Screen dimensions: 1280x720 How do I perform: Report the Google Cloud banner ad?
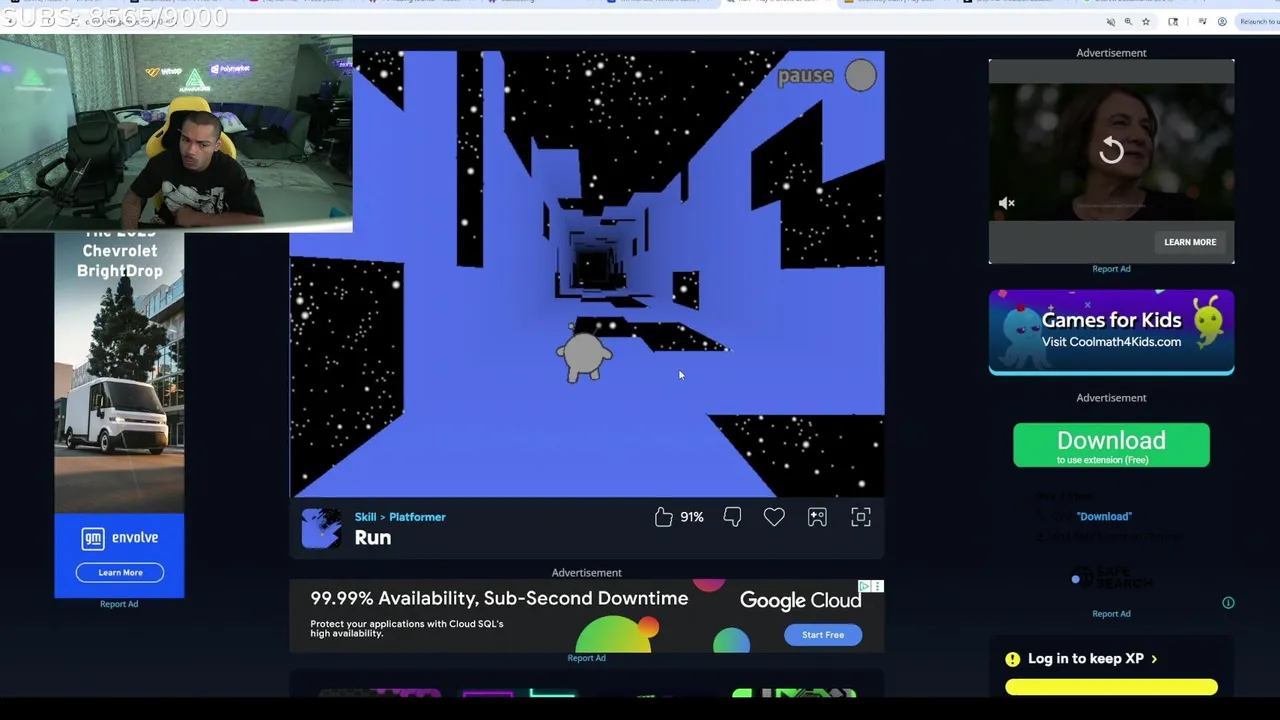coord(586,658)
